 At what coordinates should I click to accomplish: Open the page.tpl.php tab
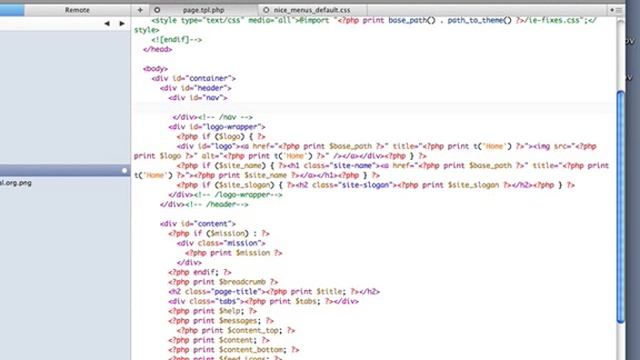[x=203, y=10]
